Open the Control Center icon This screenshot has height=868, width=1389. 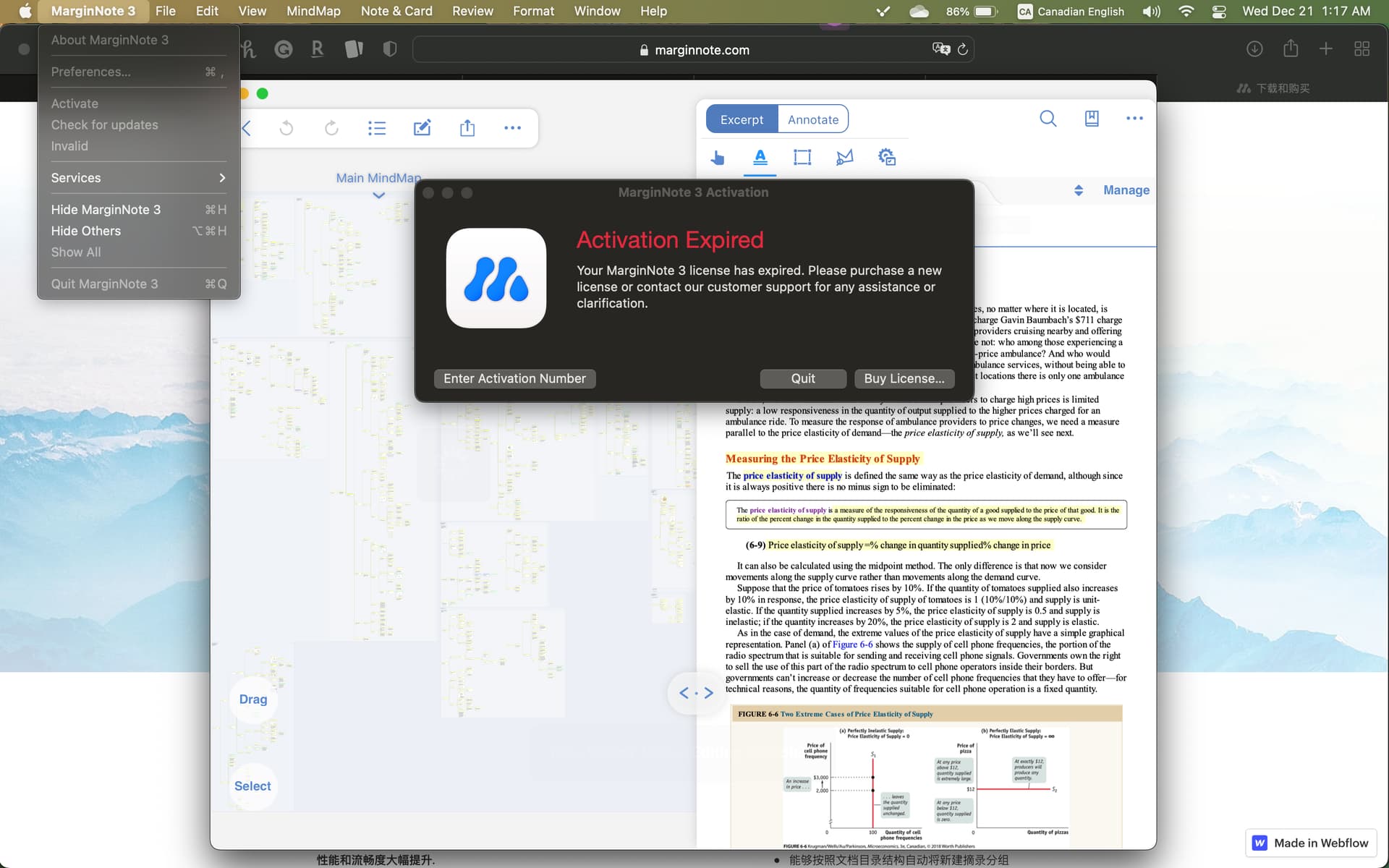[1219, 11]
